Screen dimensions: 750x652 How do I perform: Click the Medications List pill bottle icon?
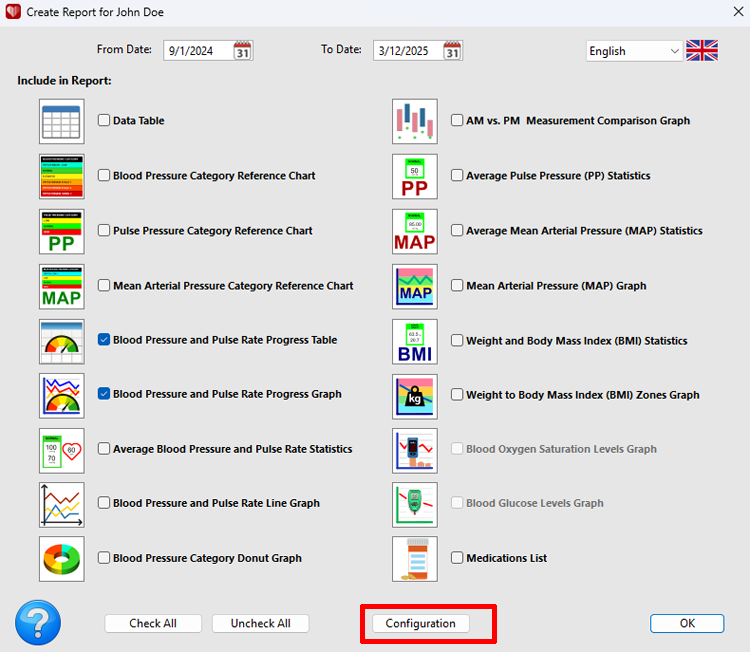[414, 558]
